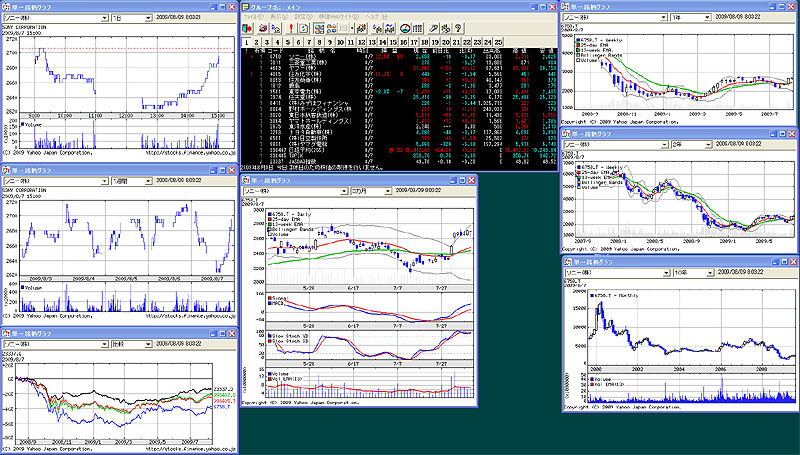The height and width of the screenshot is (455, 800).
Task: Click the window tile grid toolbar icon
Action: [x=330, y=28]
